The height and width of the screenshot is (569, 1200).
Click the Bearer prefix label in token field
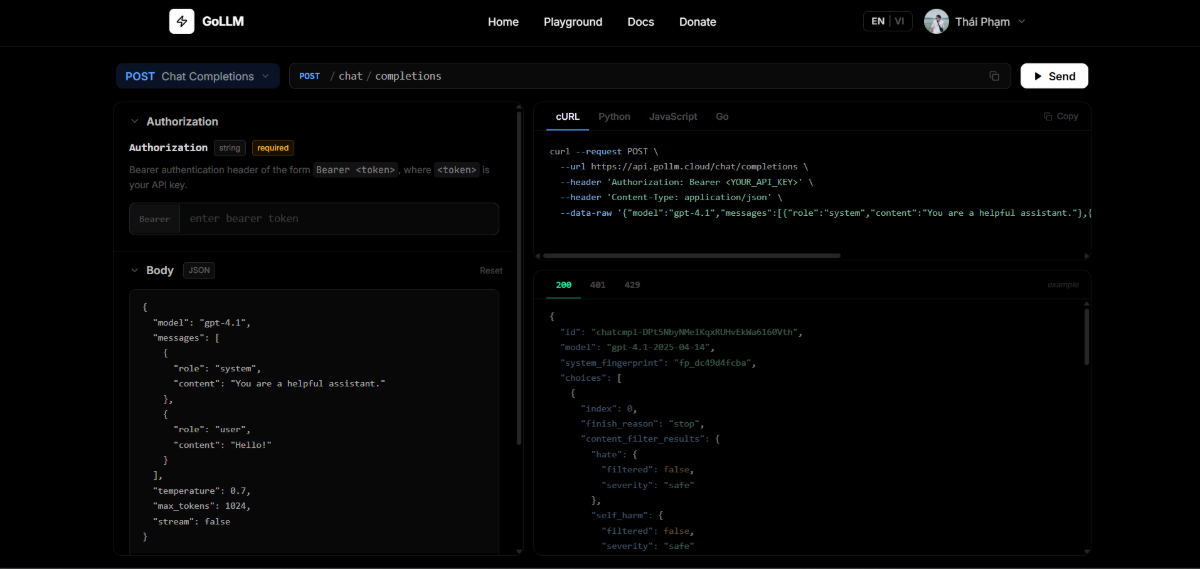pos(155,219)
